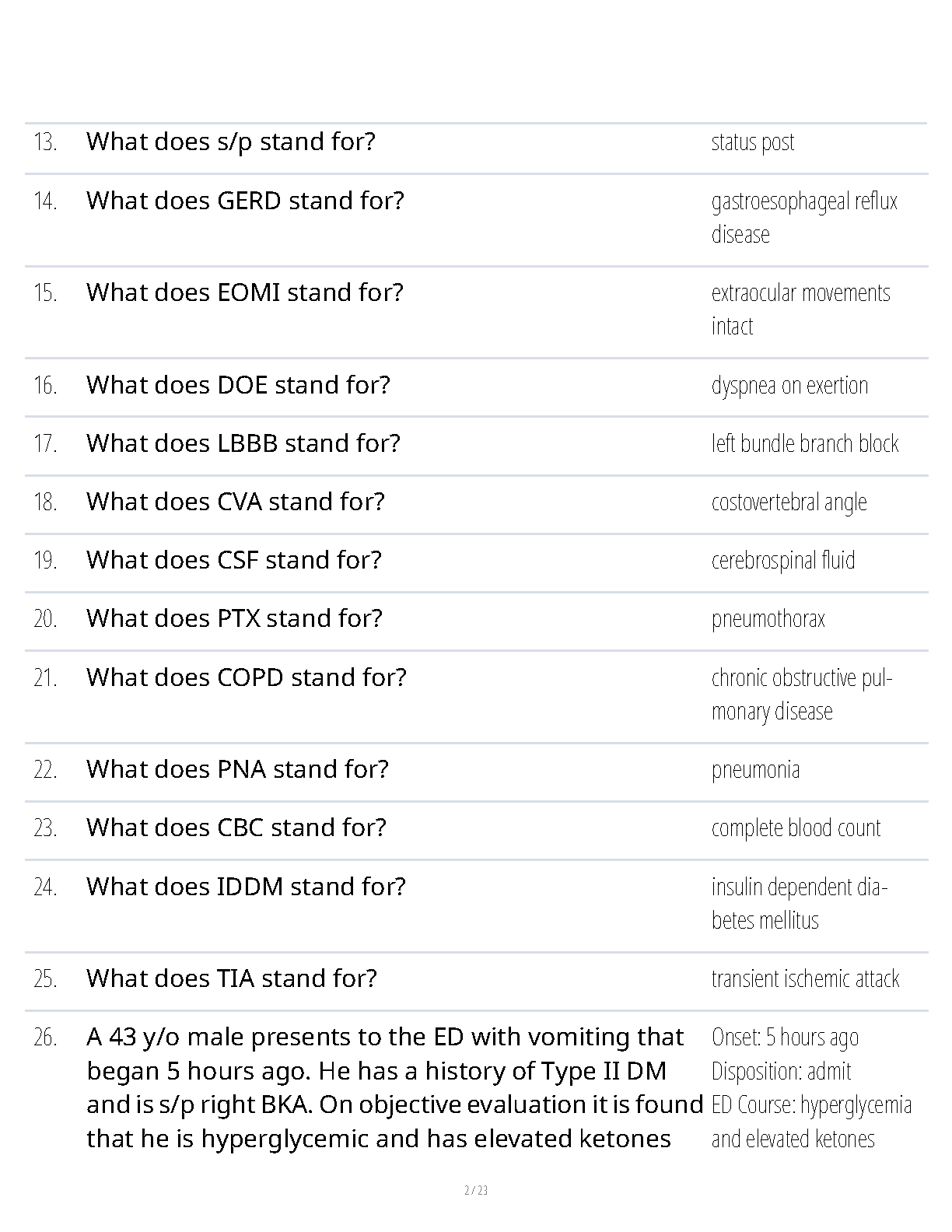Select the 'gastroesophageal reflux disease' answer
The image size is (952, 1232).
tap(804, 218)
